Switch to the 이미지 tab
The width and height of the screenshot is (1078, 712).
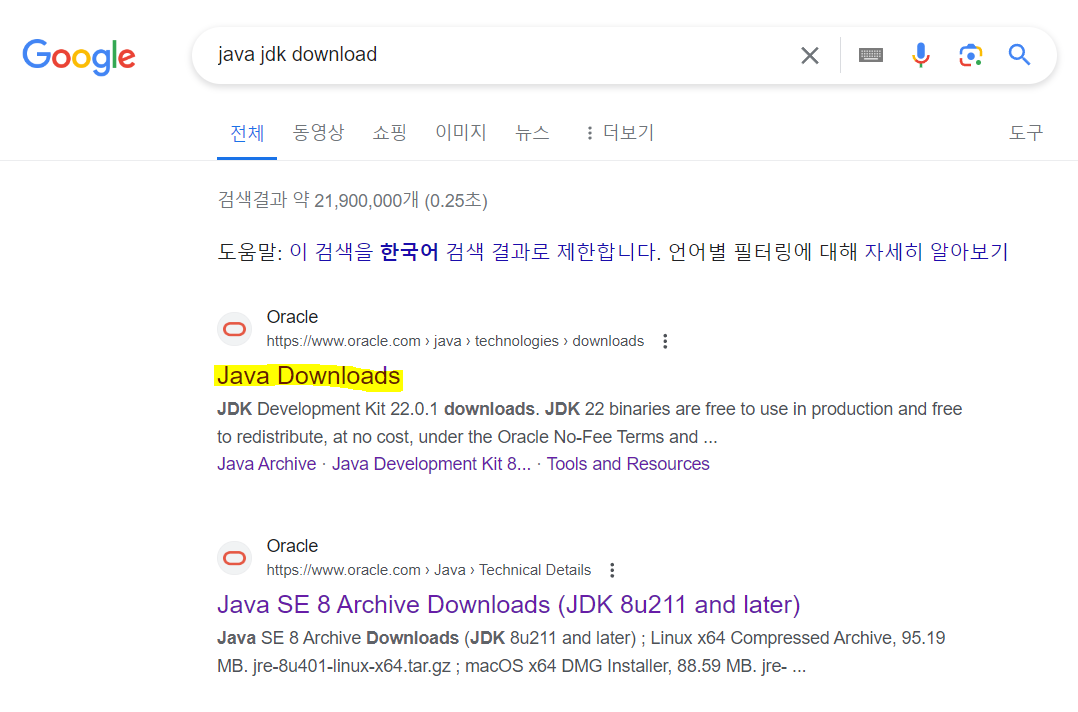(461, 133)
